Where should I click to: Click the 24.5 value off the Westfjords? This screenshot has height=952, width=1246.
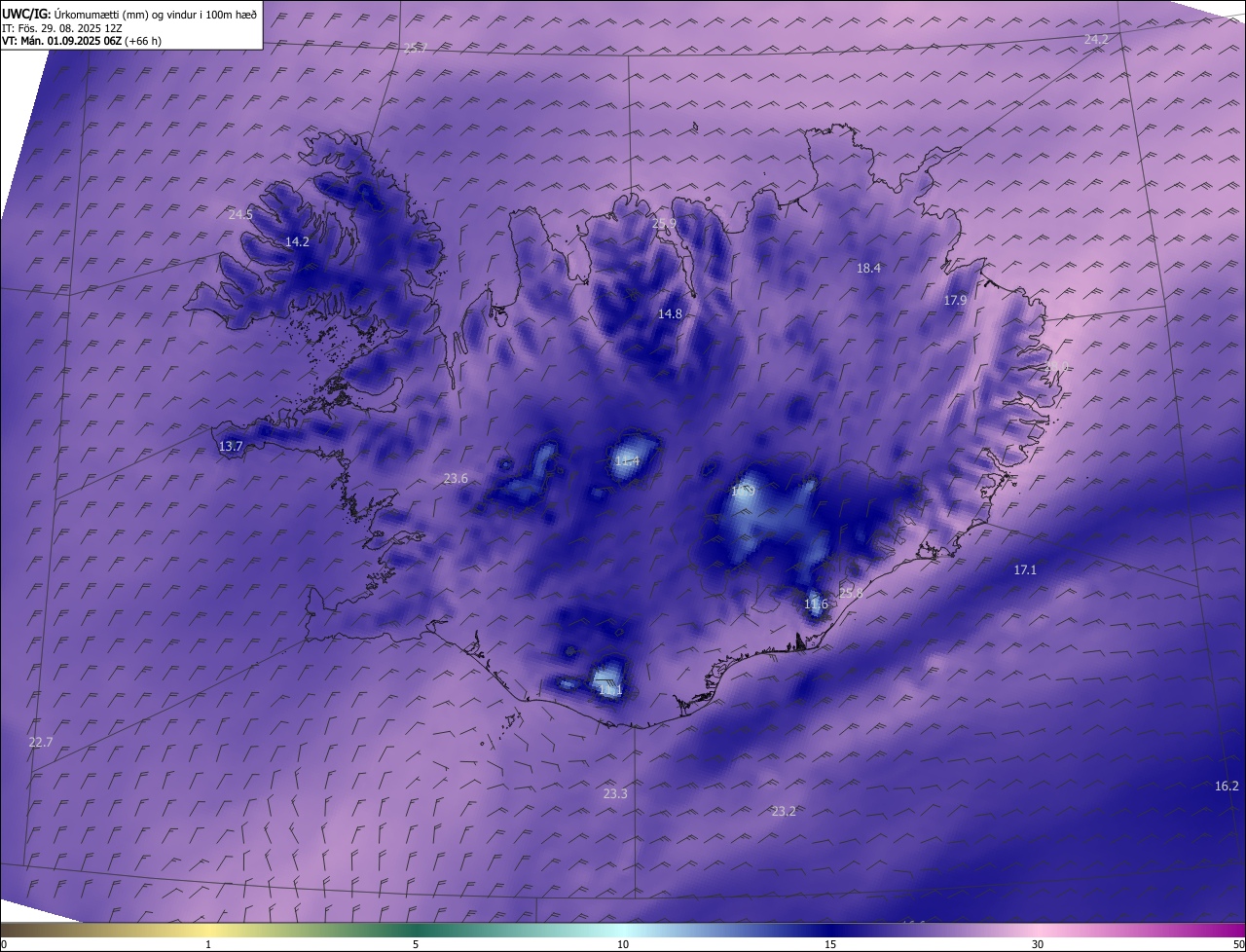click(x=240, y=214)
